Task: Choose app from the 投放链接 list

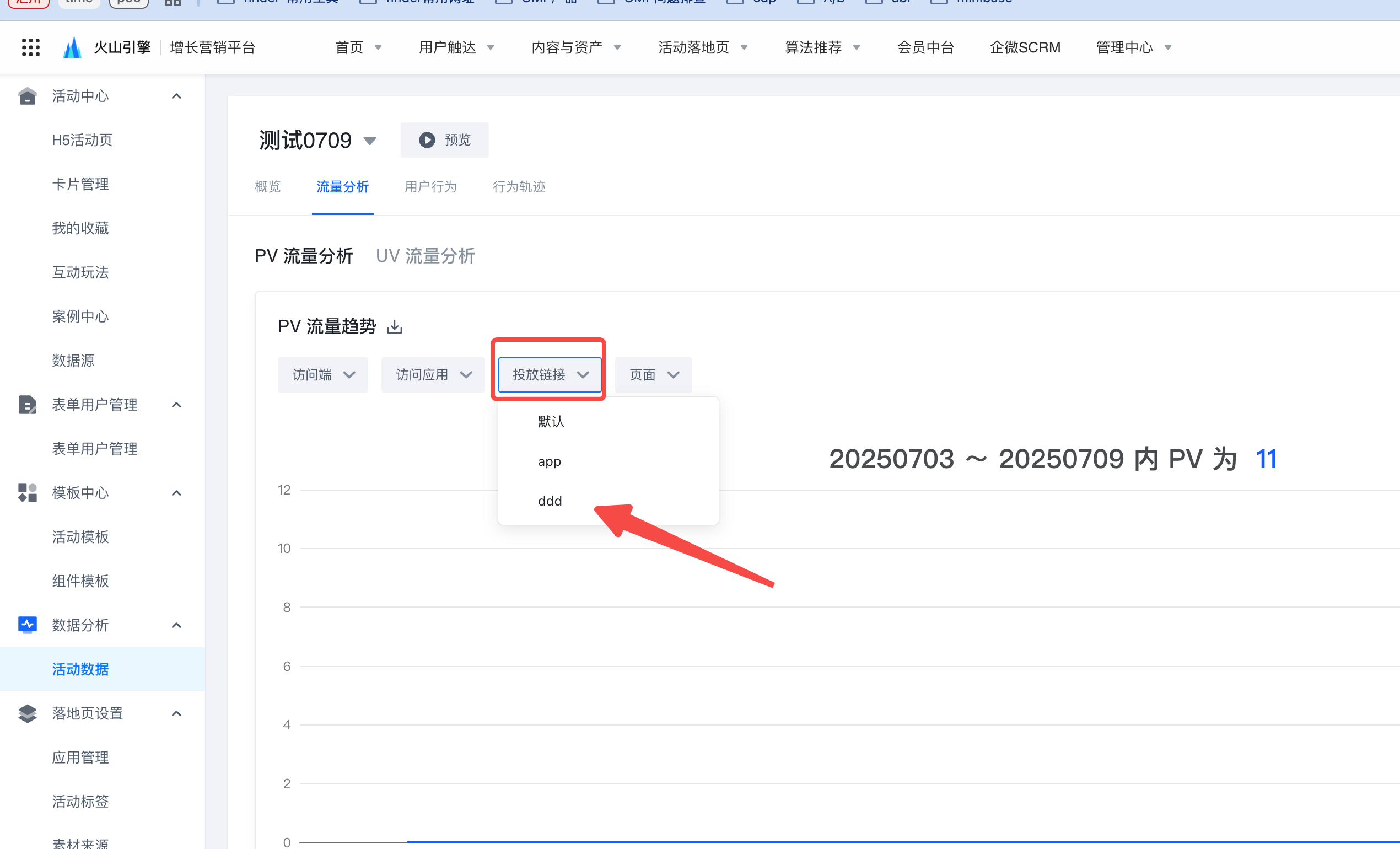Action: tap(550, 461)
